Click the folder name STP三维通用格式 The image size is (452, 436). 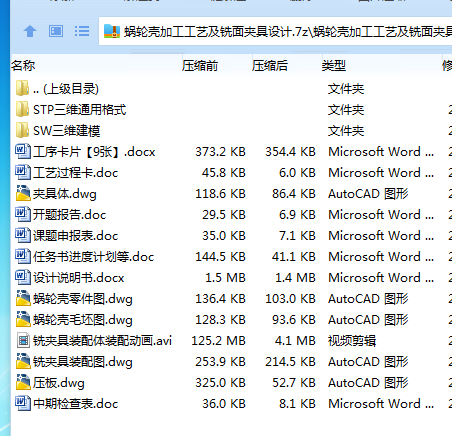pyautogui.click(x=80, y=110)
